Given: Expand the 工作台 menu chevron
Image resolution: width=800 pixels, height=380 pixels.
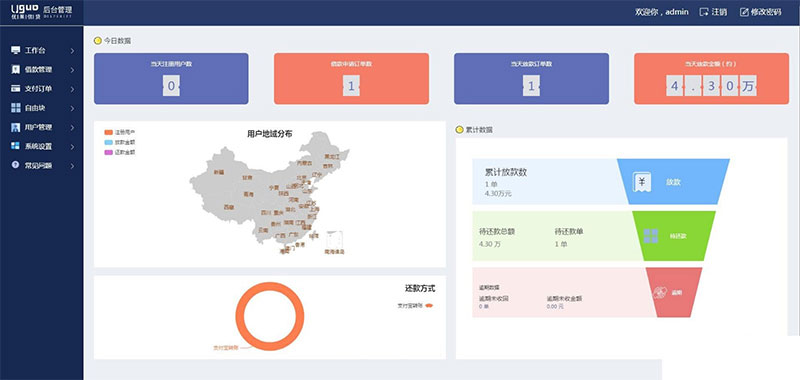Looking at the screenshot, I should (72, 50).
